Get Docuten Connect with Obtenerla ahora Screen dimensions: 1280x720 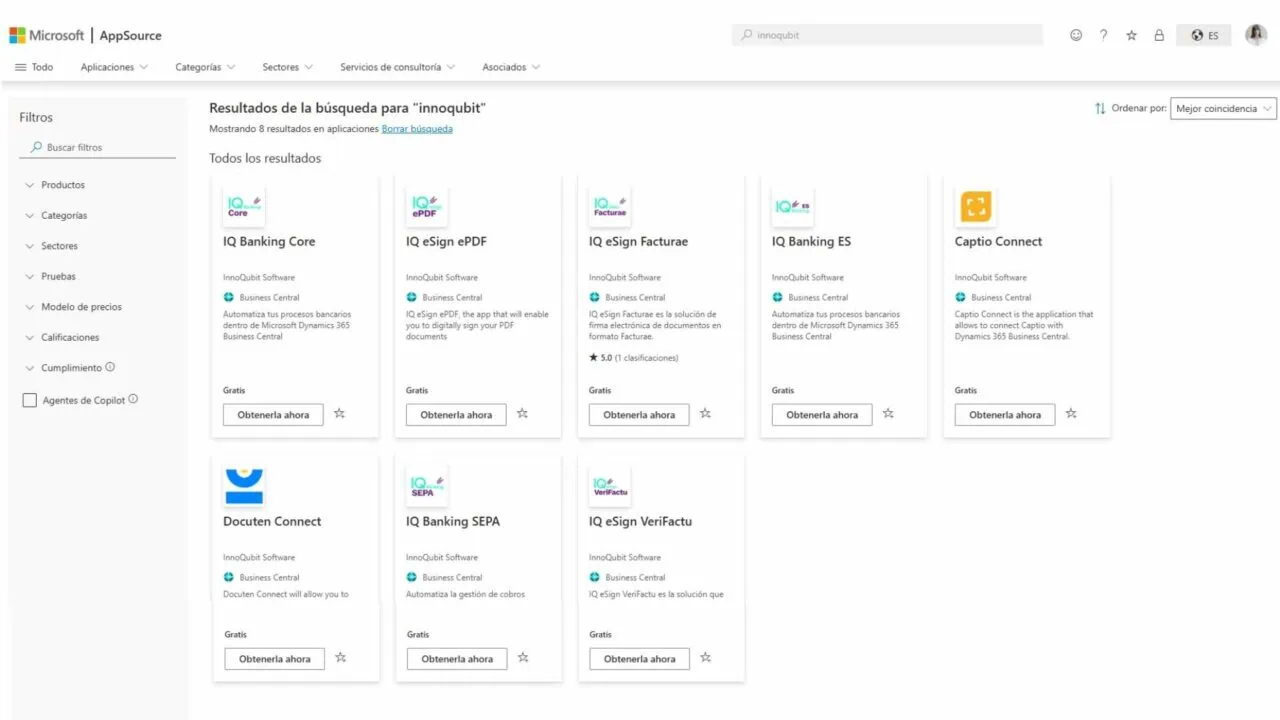click(274, 658)
